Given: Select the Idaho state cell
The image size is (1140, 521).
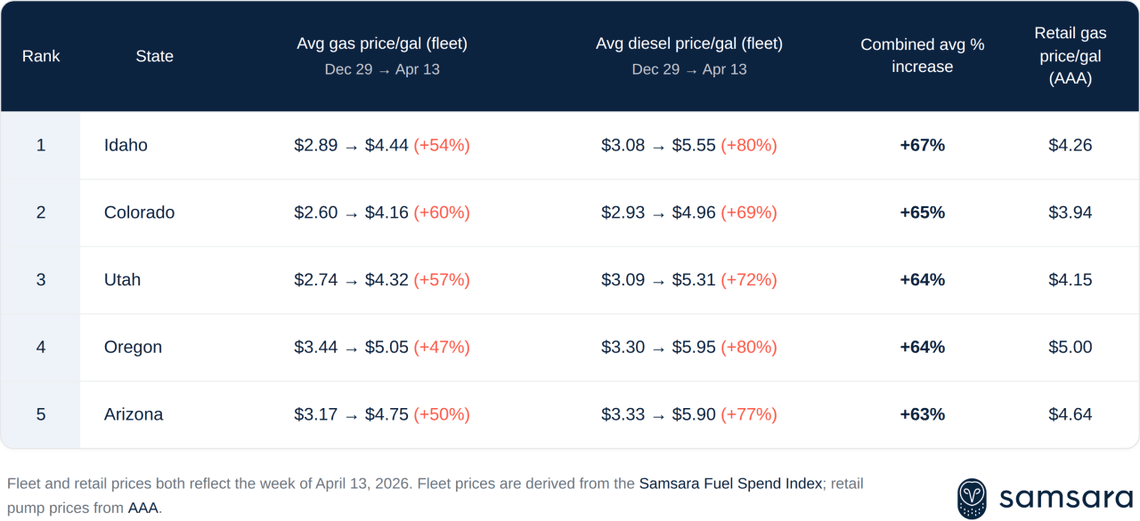Looking at the screenshot, I should click(x=126, y=145).
